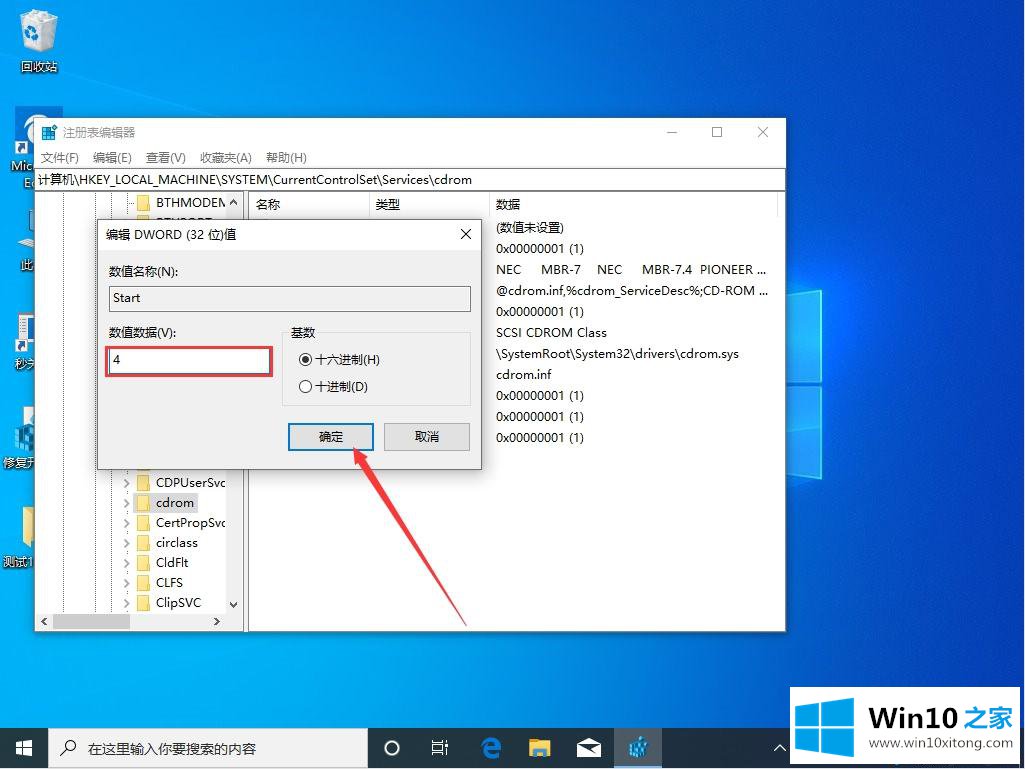Screen dimensions: 1025x769
Task: Open the Recycle Bin desktop icon
Action: pyautogui.click(x=39, y=40)
